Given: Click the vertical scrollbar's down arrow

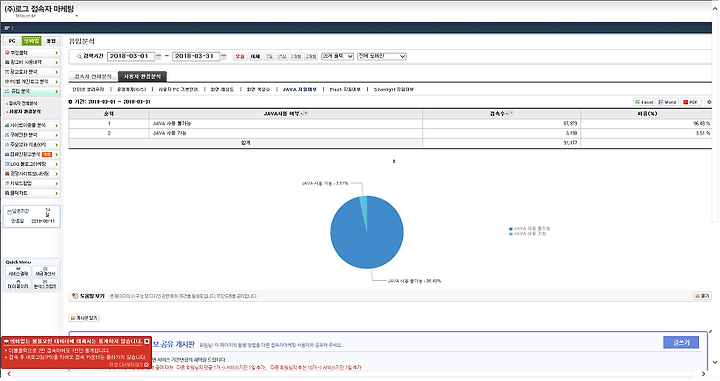Looking at the screenshot, I should [x=715, y=363].
